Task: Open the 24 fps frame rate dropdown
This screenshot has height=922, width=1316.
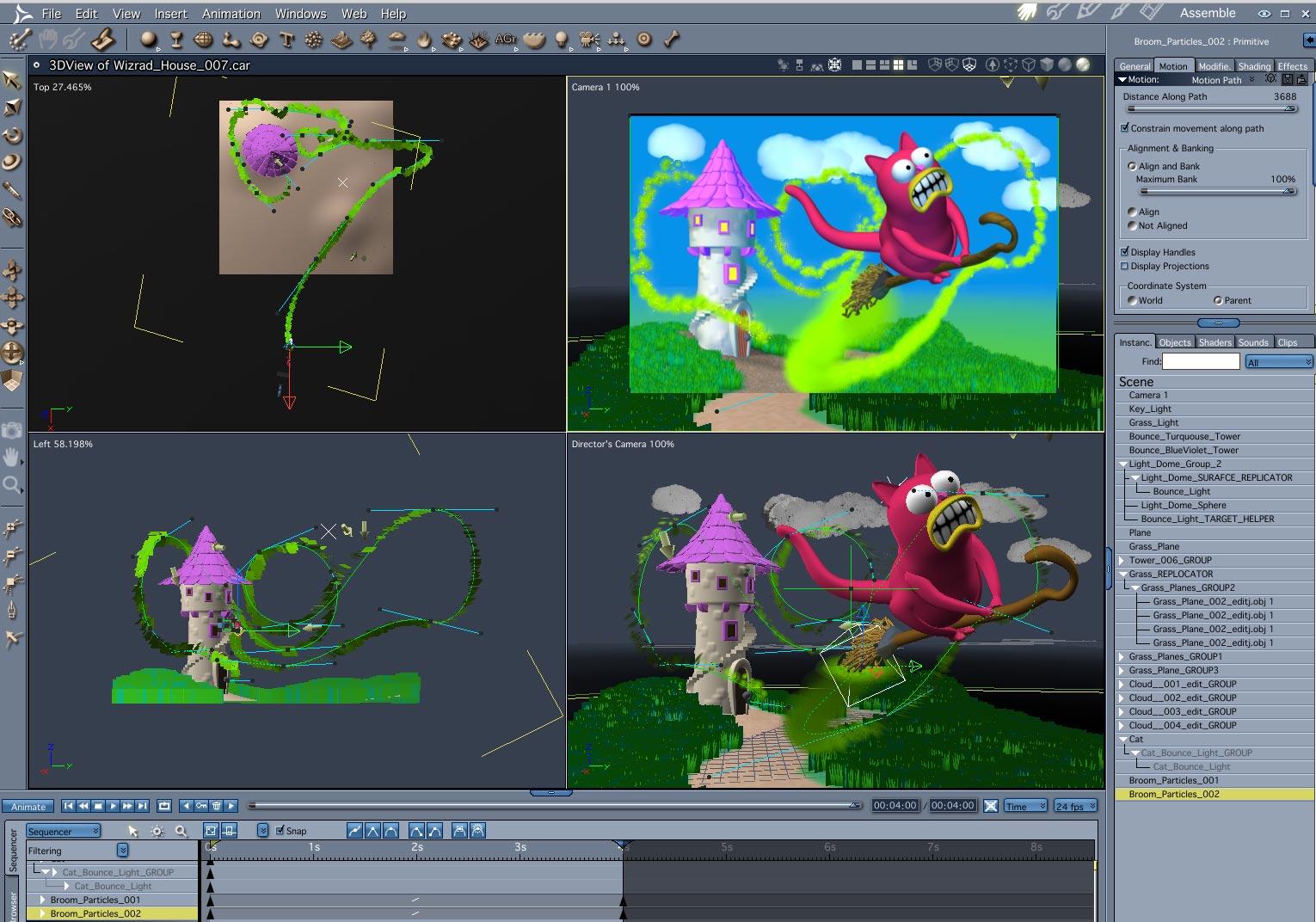Action: tap(1076, 806)
